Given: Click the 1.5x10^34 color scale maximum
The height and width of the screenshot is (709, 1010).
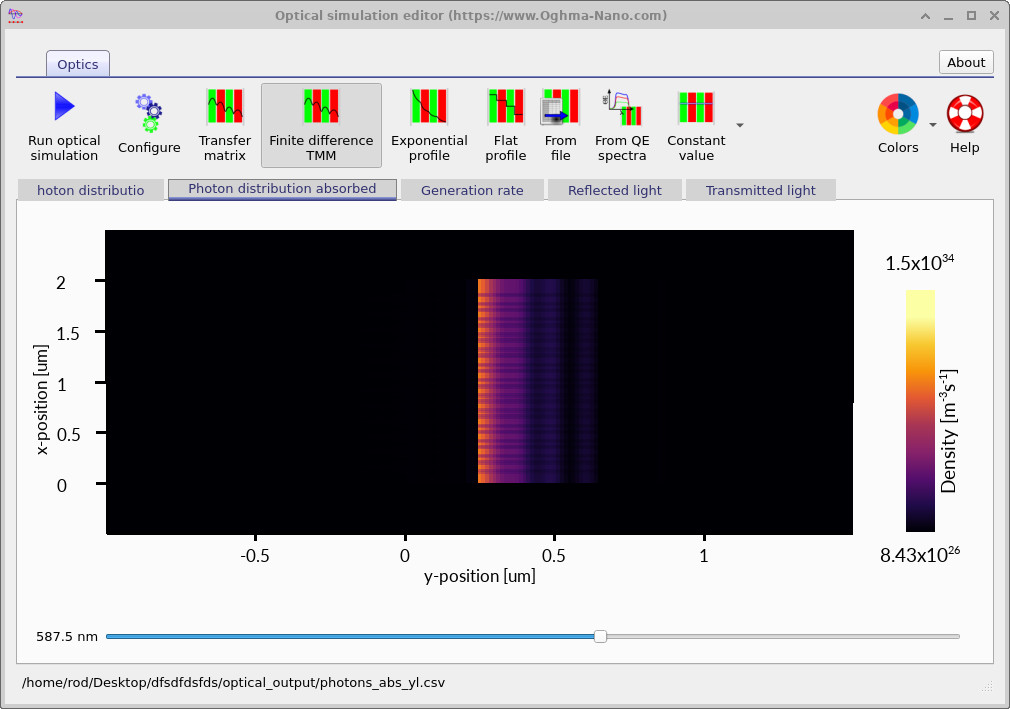Looking at the screenshot, I should pyautogui.click(x=919, y=262).
